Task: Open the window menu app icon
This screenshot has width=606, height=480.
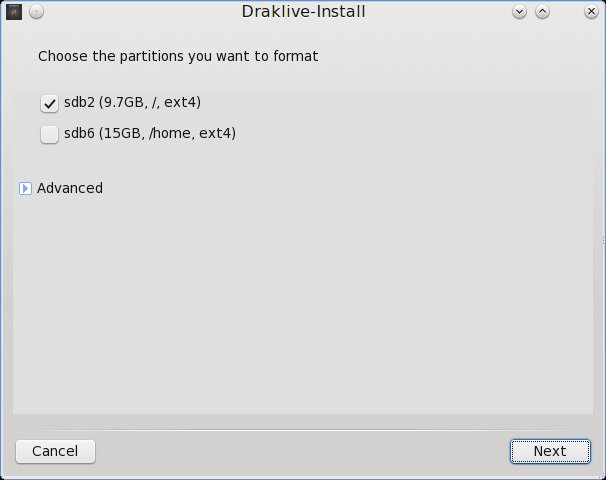Action: click(14, 12)
